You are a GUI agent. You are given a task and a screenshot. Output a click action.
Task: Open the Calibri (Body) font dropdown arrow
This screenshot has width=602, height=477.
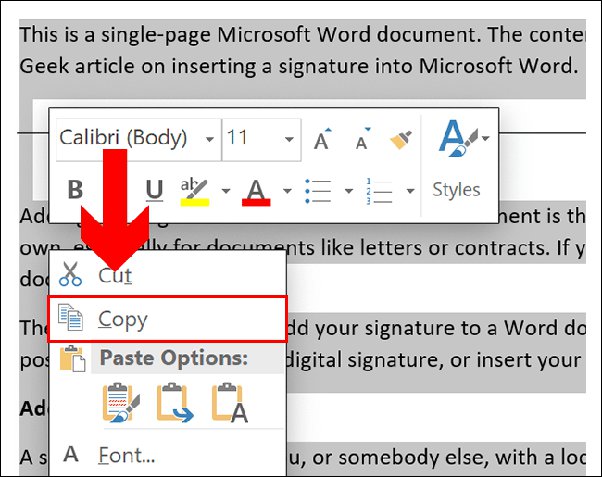click(x=209, y=138)
